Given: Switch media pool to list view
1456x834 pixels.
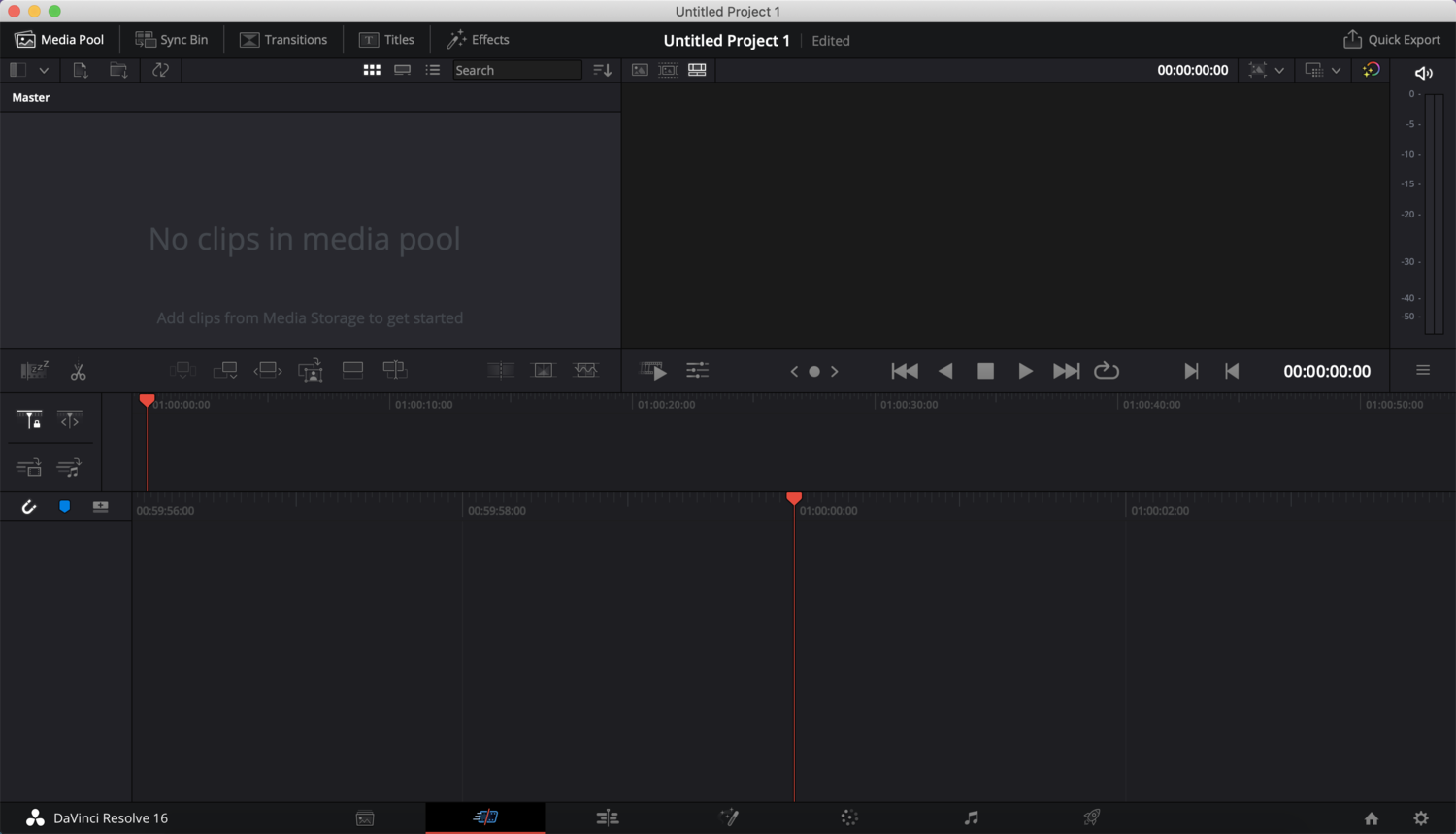Looking at the screenshot, I should (x=433, y=70).
